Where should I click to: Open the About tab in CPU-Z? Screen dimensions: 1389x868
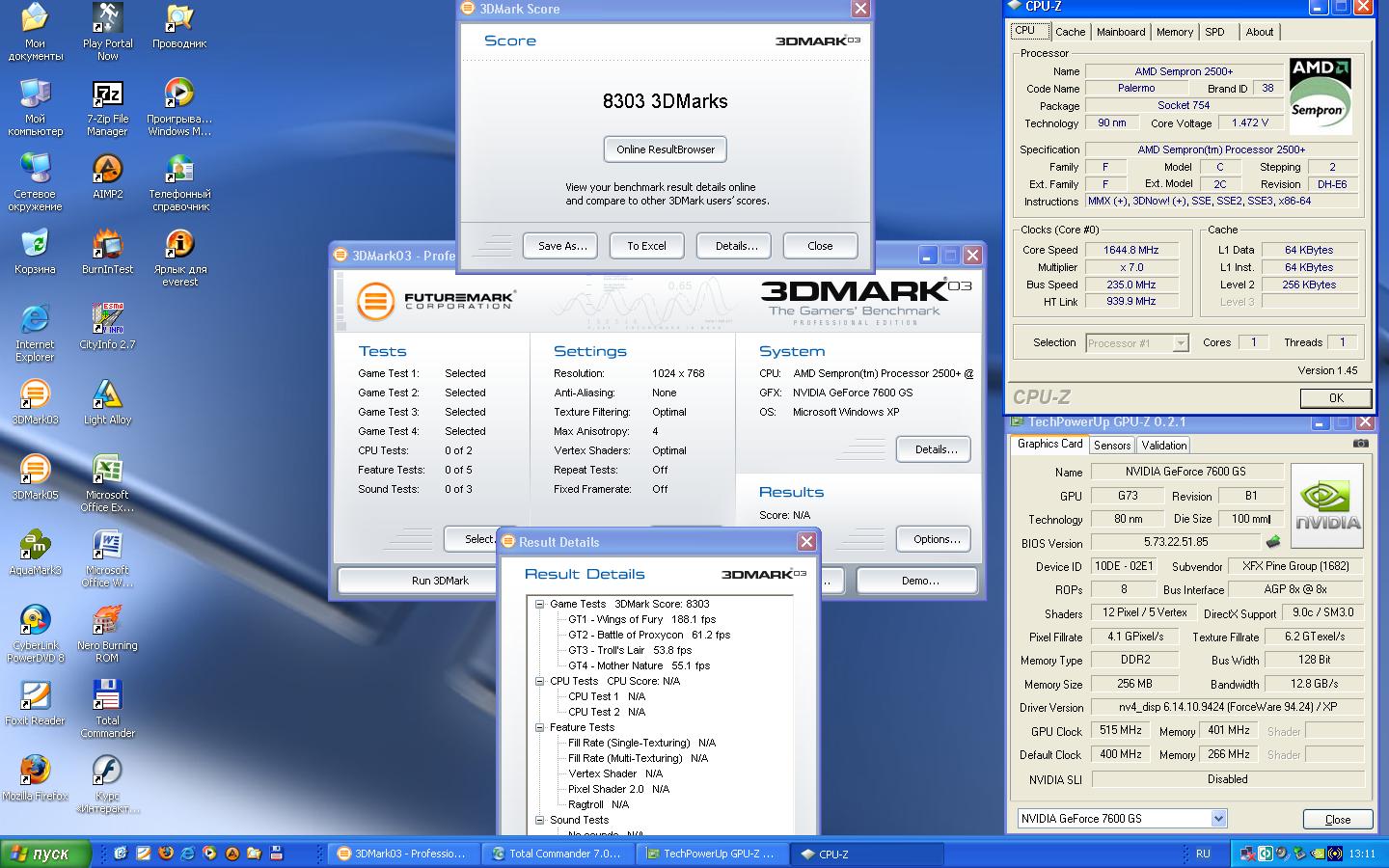pos(1259,32)
